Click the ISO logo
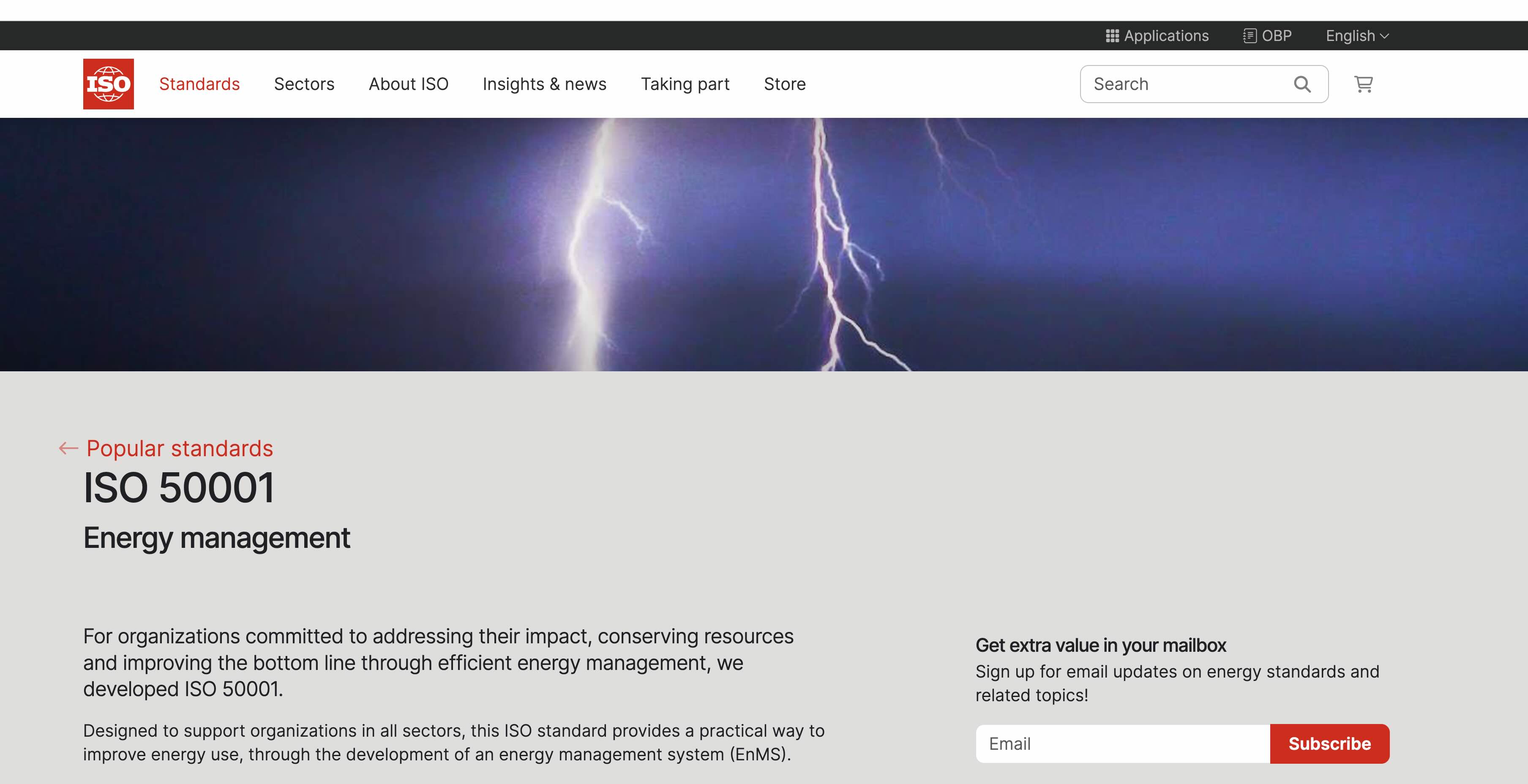This screenshot has width=1528, height=784. click(x=108, y=84)
